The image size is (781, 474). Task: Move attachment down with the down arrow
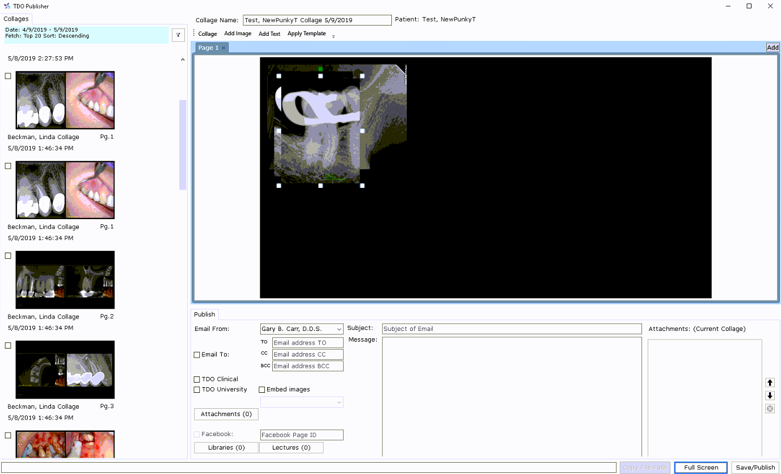pos(769,396)
